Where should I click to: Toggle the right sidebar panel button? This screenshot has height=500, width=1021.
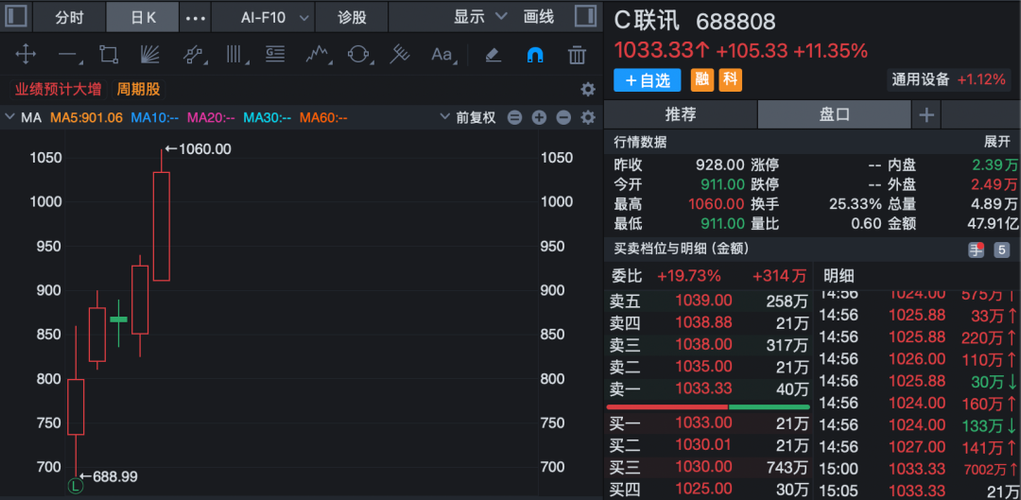pyautogui.click(x=586, y=16)
